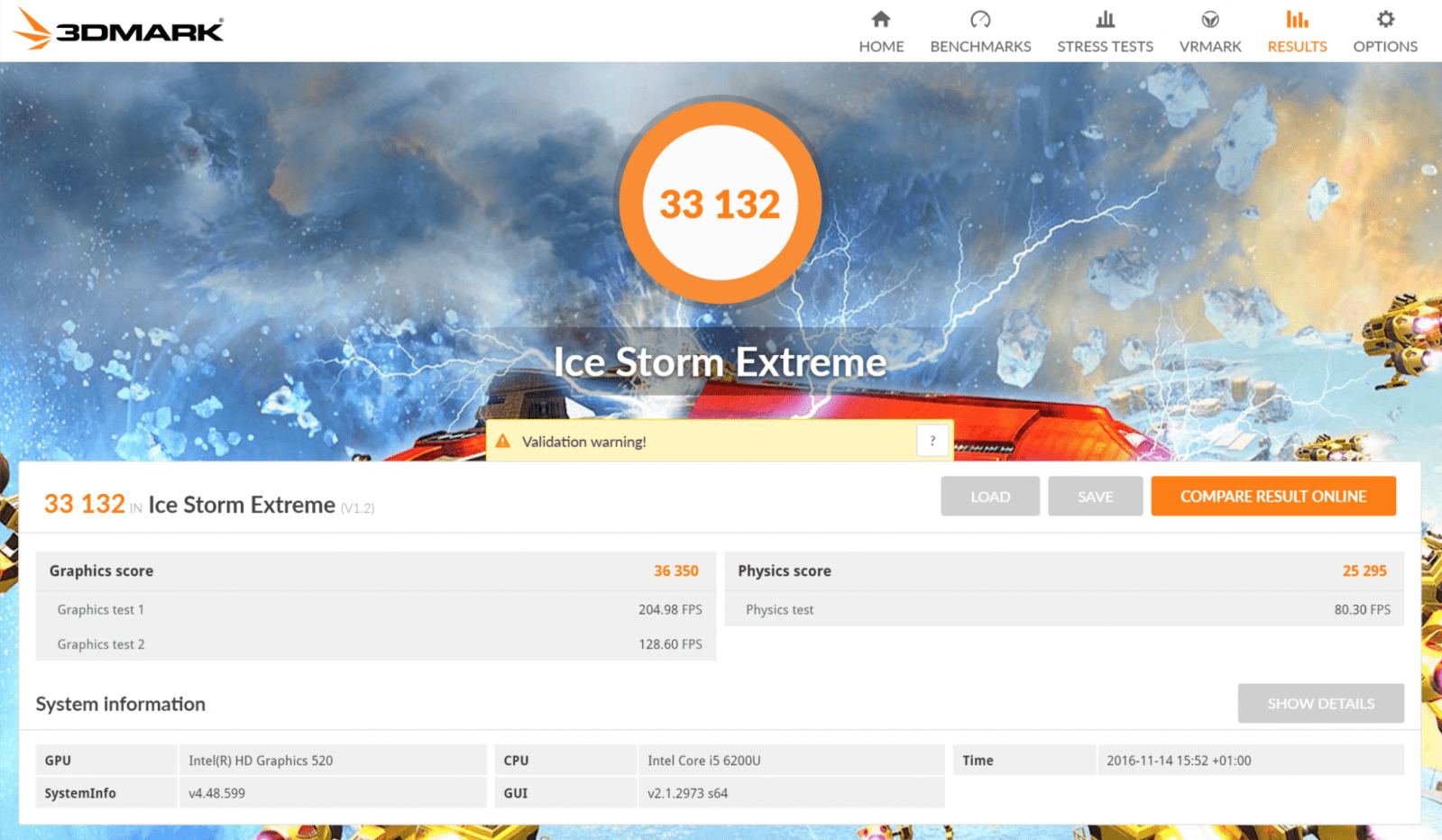Click the Benchmarks gauge icon
This screenshot has height=840, width=1442.
980,19
